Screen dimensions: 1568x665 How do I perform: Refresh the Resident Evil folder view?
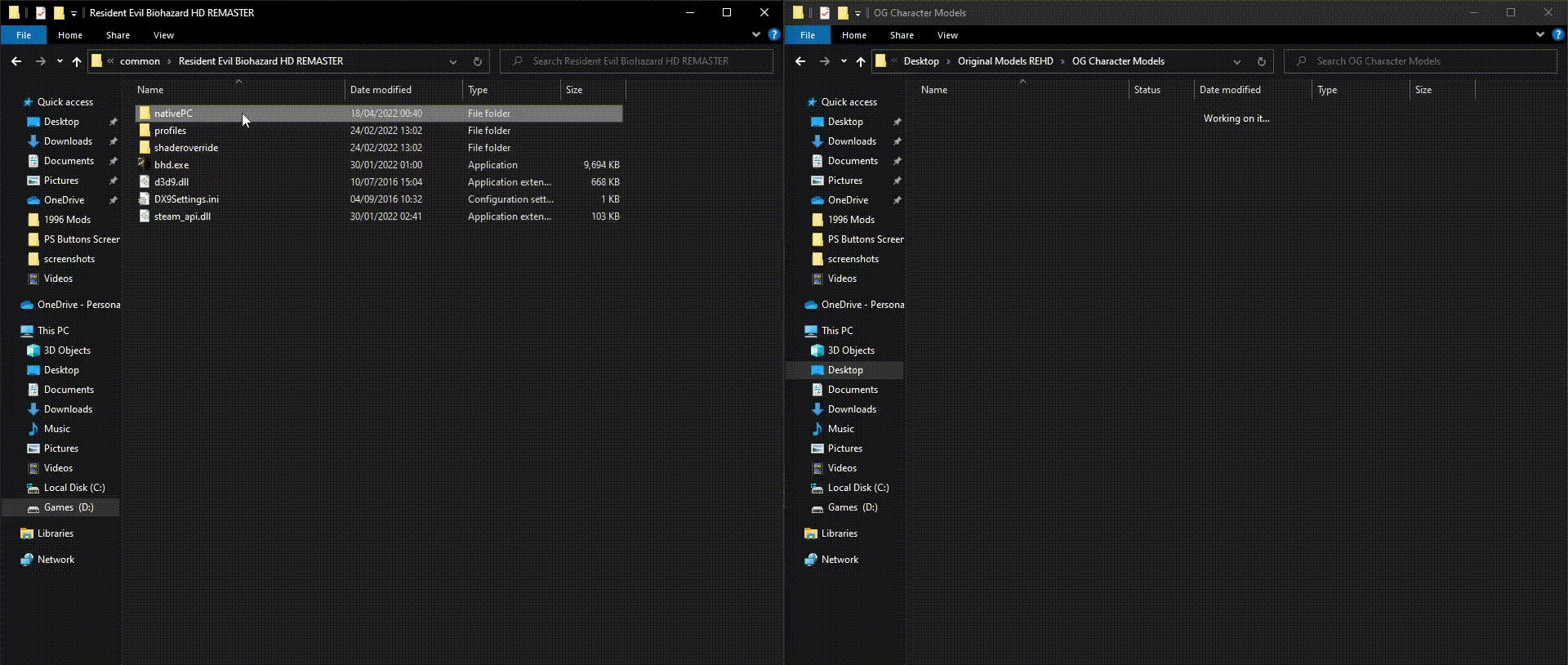click(x=478, y=61)
